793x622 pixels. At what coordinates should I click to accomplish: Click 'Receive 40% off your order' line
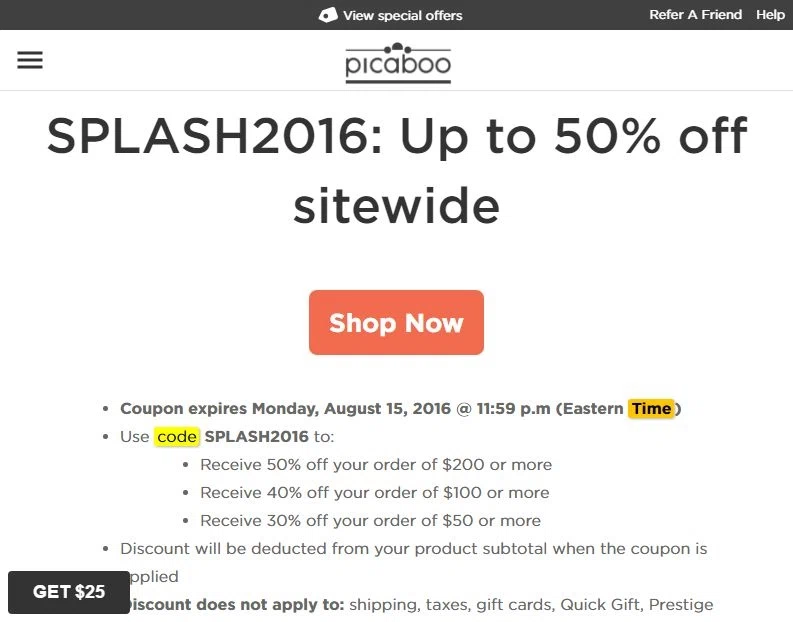click(x=375, y=493)
